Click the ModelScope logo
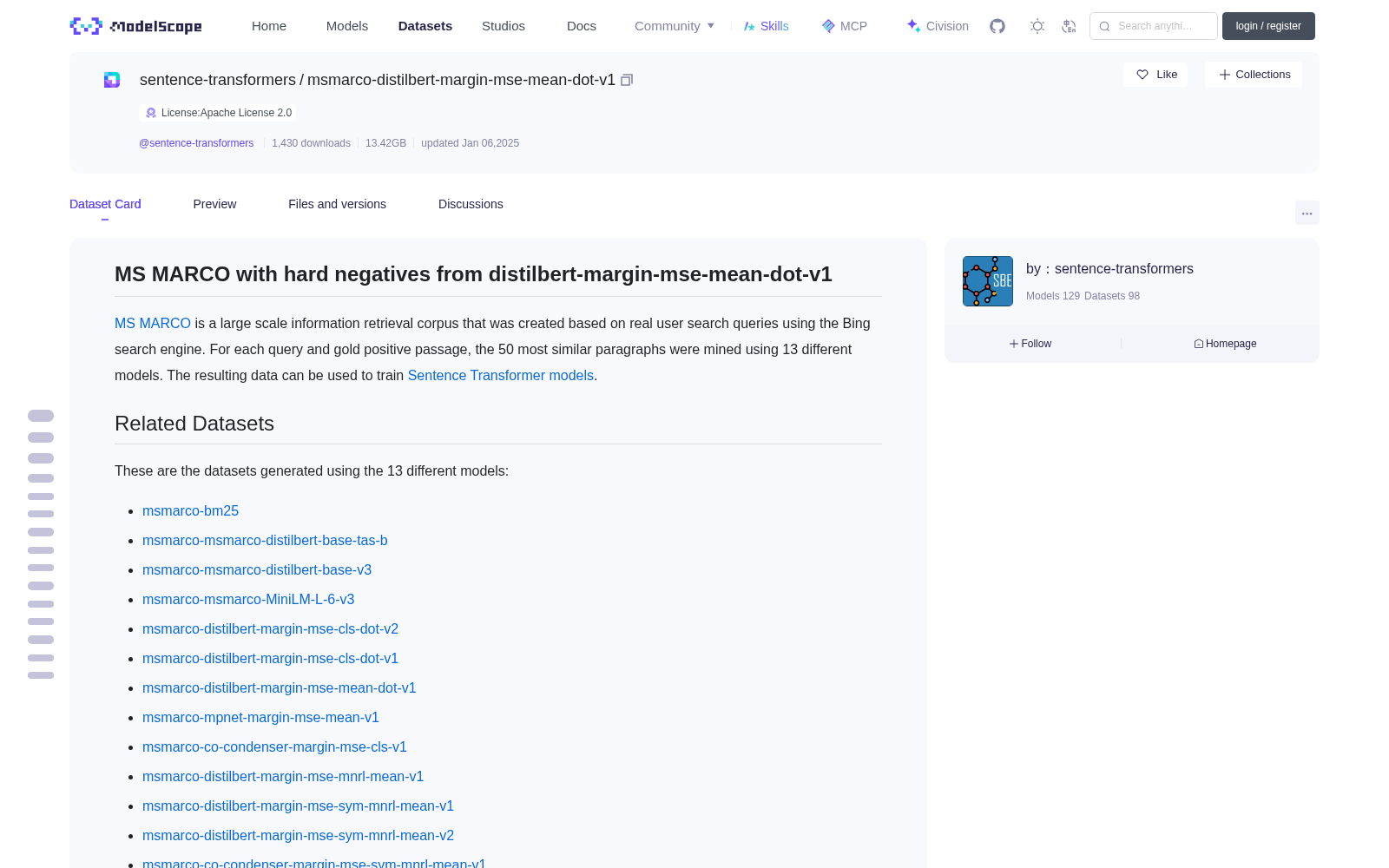 coord(136,26)
